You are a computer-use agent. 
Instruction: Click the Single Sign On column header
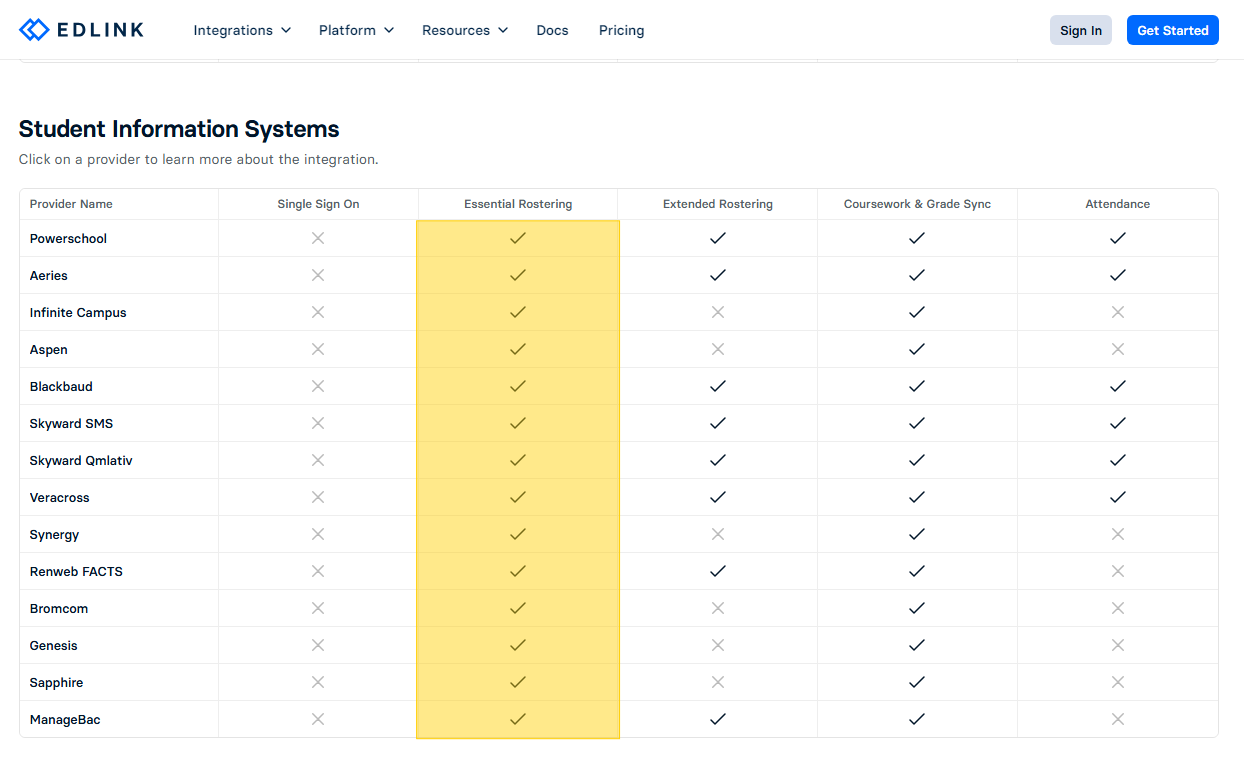coord(318,204)
